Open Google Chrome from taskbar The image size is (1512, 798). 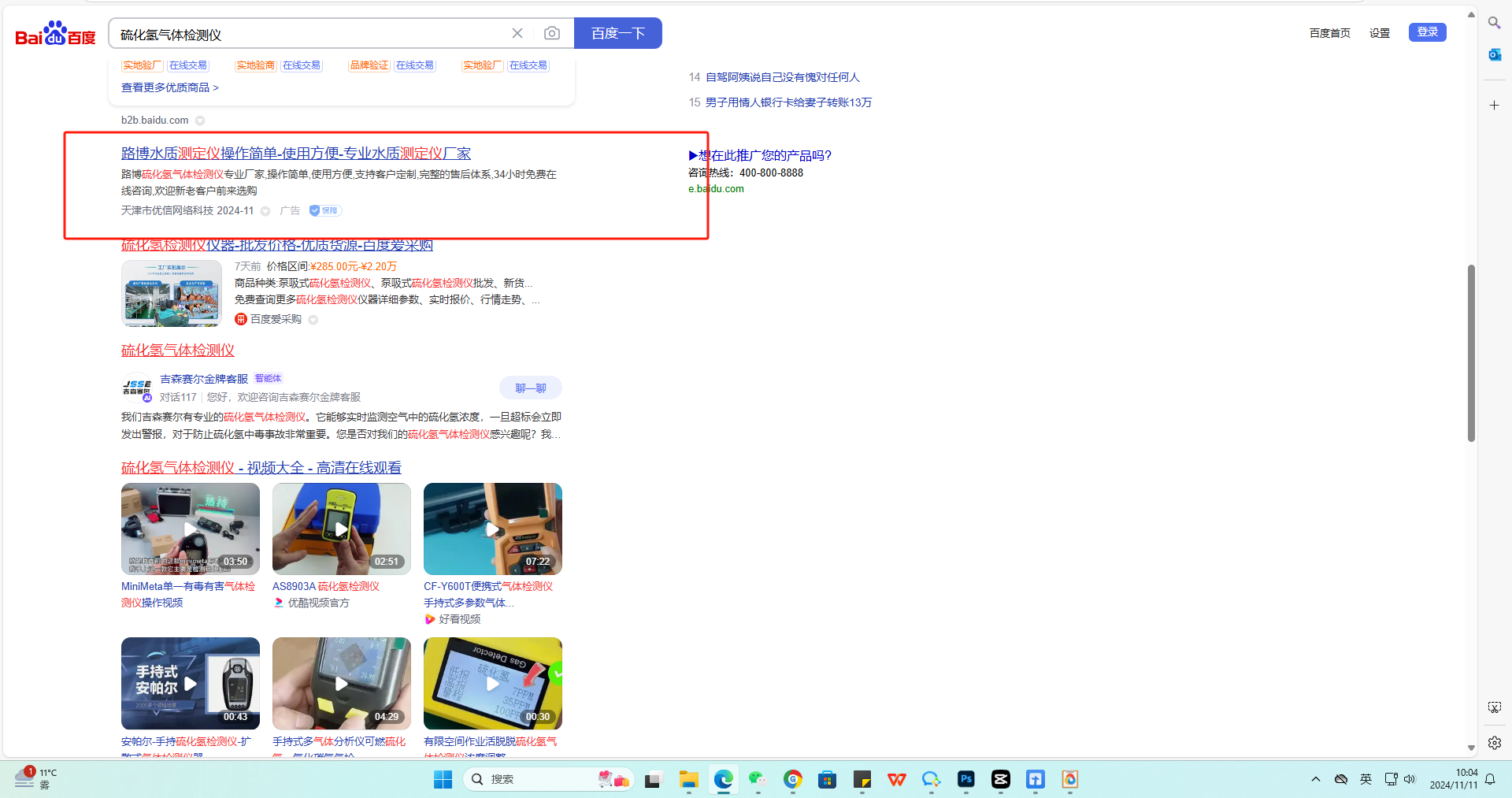[793, 780]
